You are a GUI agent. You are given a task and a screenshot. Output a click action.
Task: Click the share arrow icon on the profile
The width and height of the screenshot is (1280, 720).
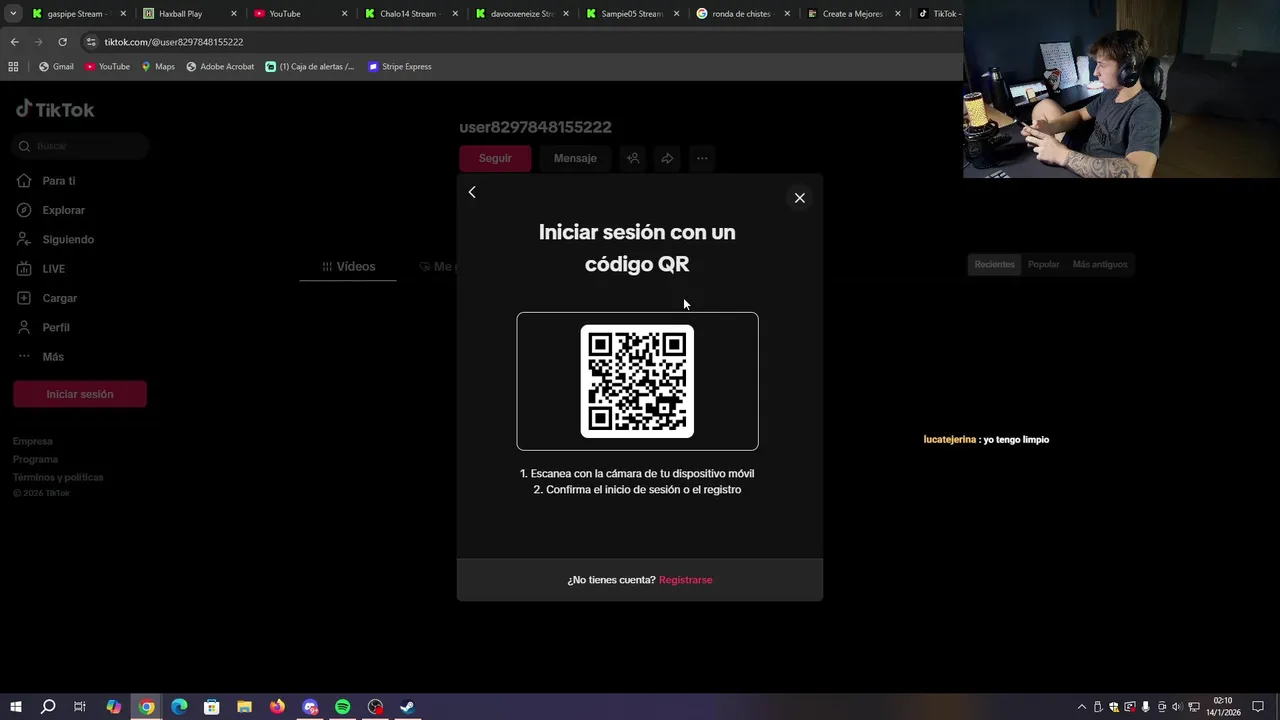pyautogui.click(x=667, y=158)
